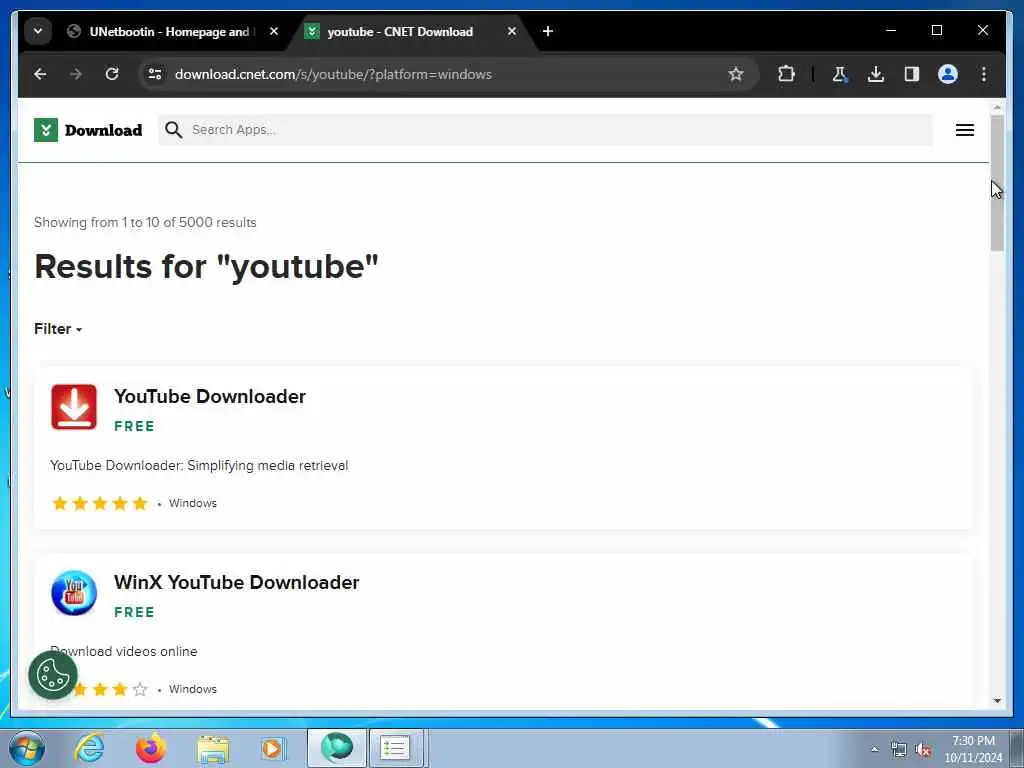
Task: Switch to the UNetbootin Homepage tab
Action: point(162,31)
